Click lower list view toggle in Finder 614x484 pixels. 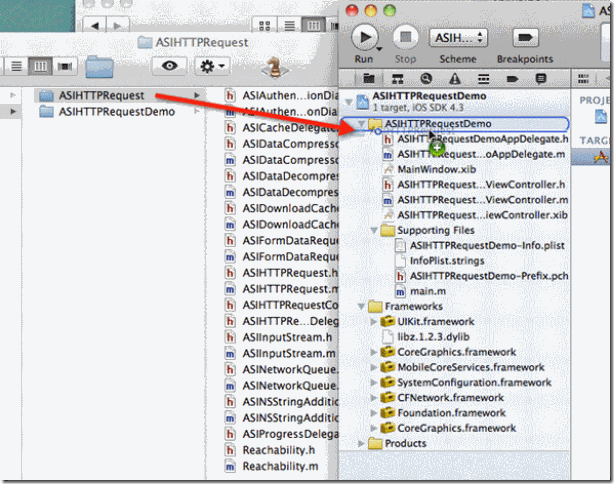16,66
